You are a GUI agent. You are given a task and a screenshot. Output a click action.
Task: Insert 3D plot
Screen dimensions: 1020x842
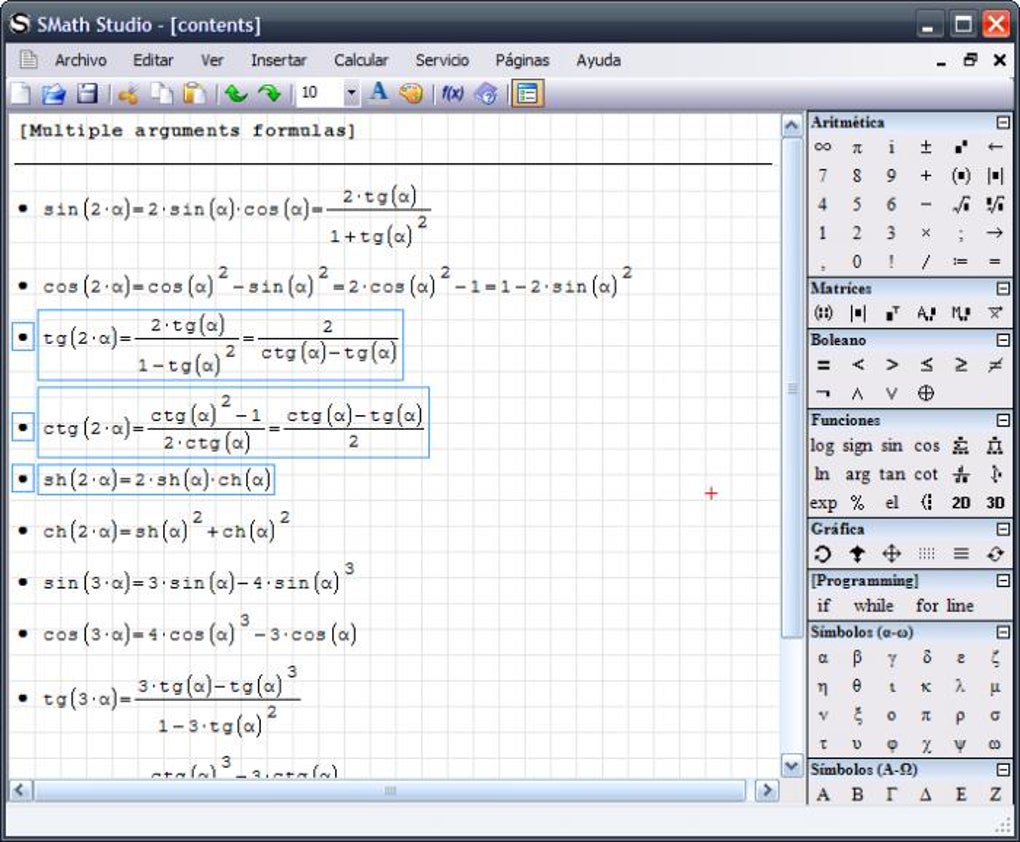coord(995,503)
